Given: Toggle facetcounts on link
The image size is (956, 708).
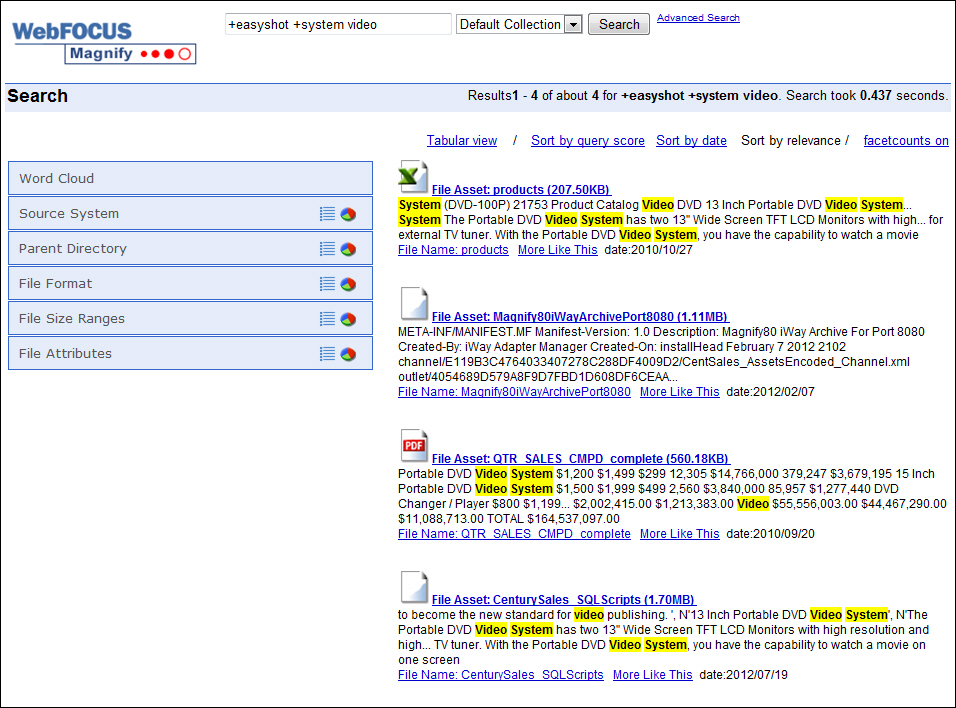Looking at the screenshot, I should [906, 141].
